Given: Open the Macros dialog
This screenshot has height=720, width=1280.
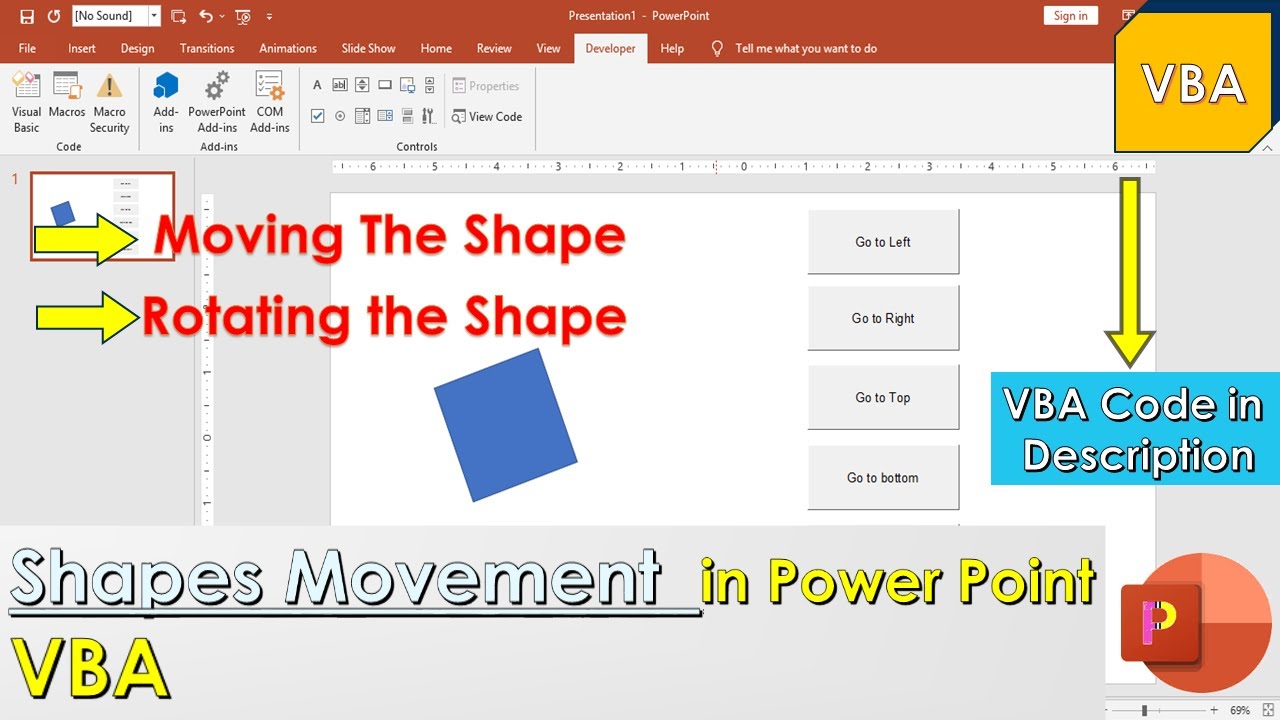Looking at the screenshot, I should pyautogui.click(x=67, y=96).
